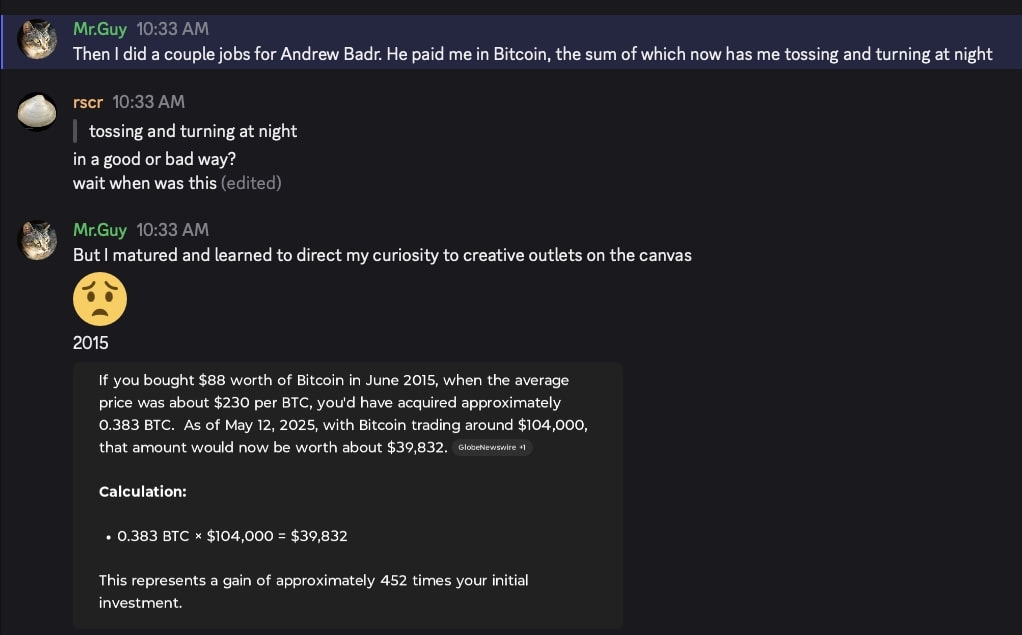Select the message about Andrew Badr jobs

(532, 54)
